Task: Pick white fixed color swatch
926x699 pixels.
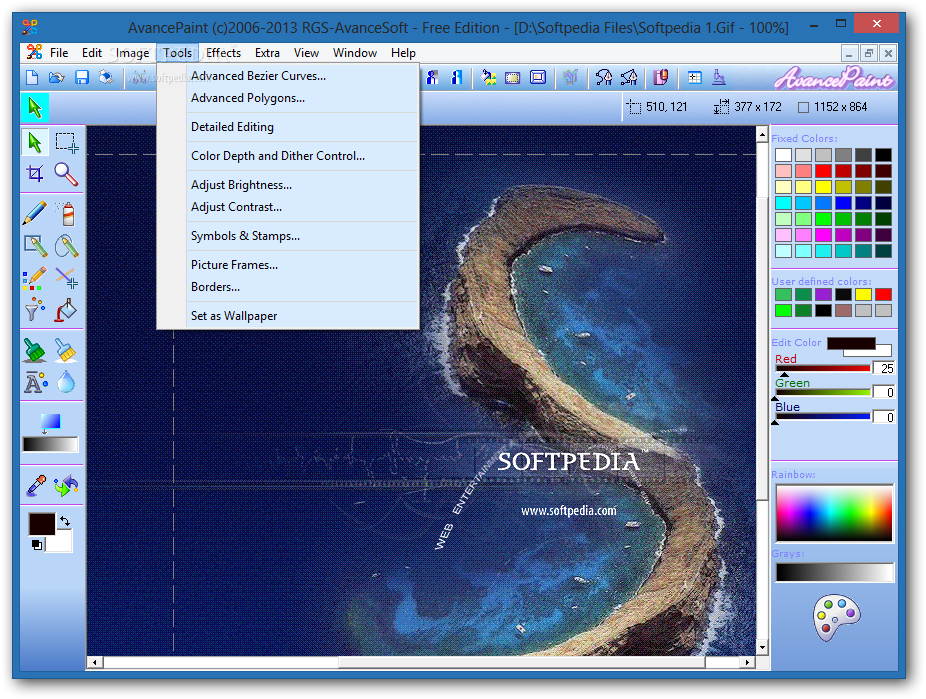Action: (x=783, y=155)
